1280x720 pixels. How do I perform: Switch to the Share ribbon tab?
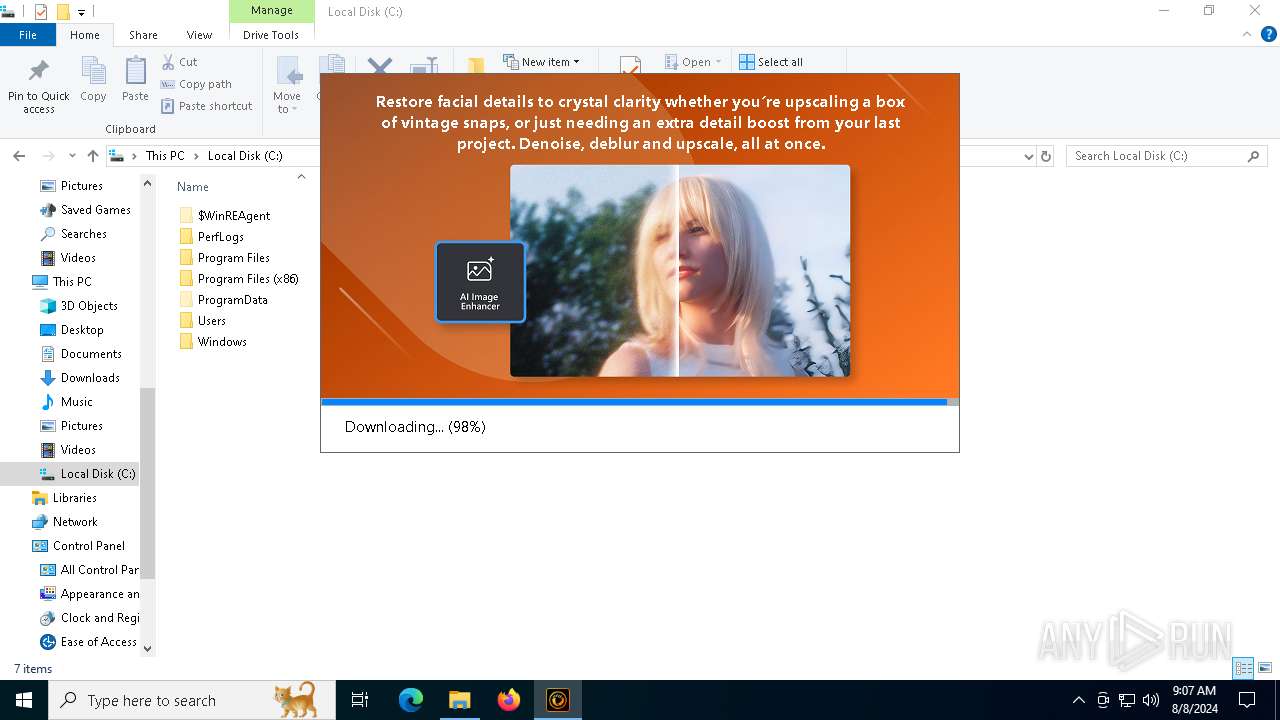(x=143, y=35)
